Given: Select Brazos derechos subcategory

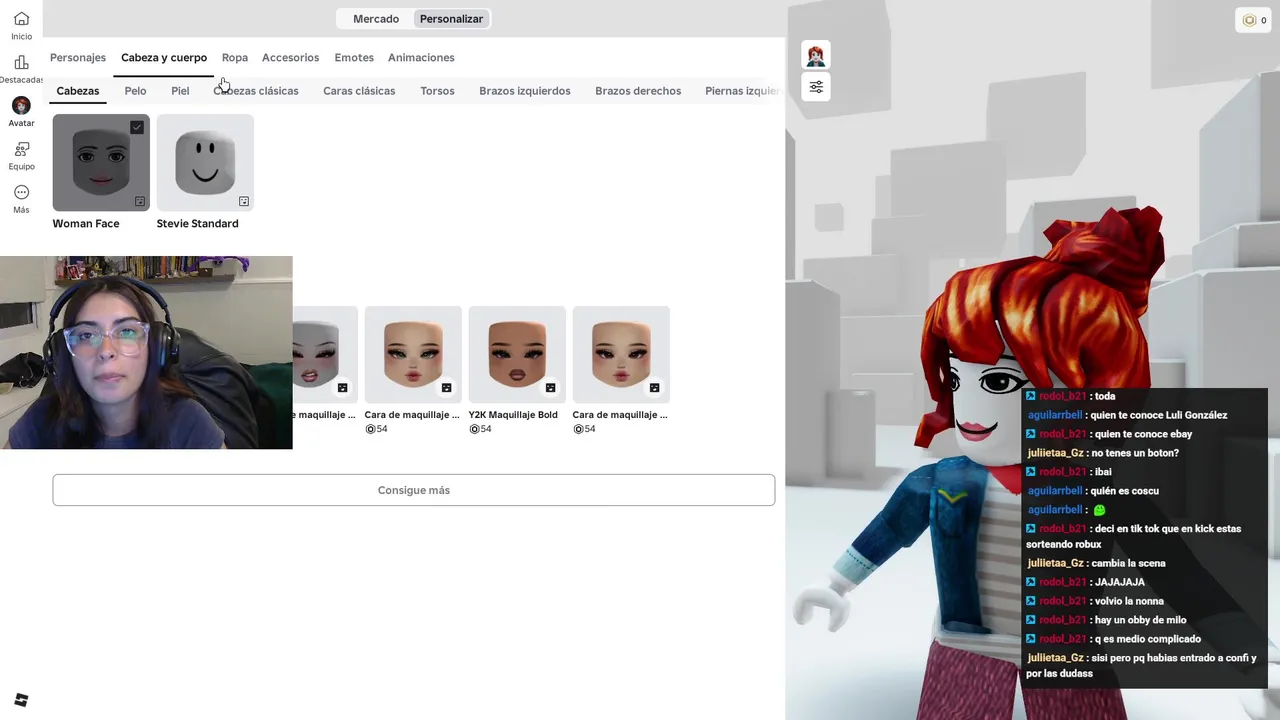Looking at the screenshot, I should [638, 91].
